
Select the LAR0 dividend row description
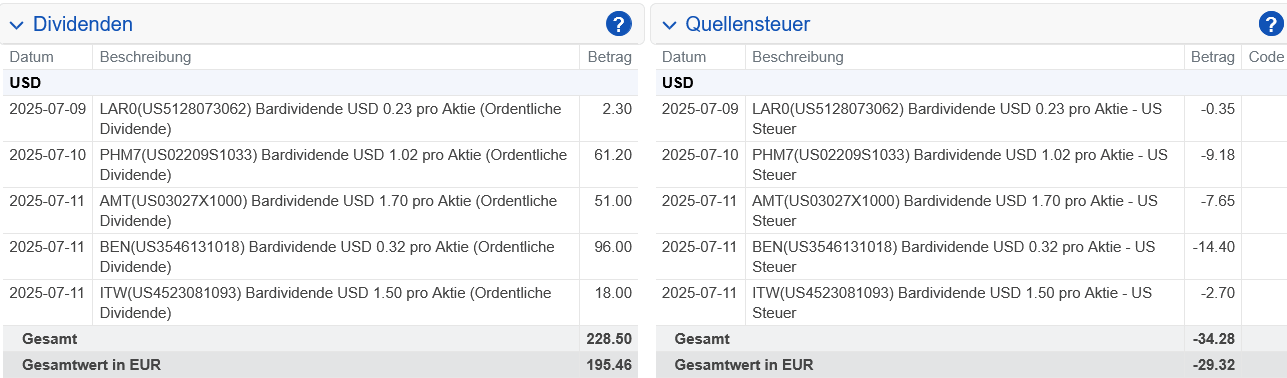click(331, 119)
